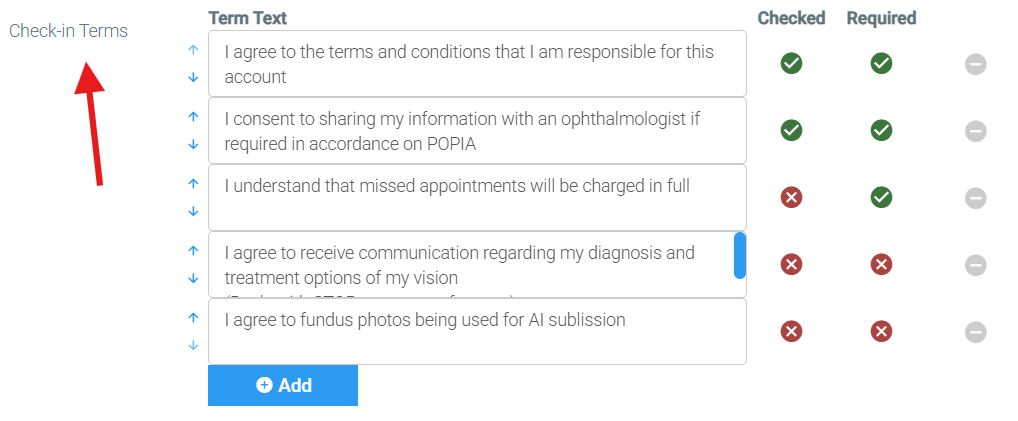
Task: Remove the fundus photos AI term
Action: (975, 332)
